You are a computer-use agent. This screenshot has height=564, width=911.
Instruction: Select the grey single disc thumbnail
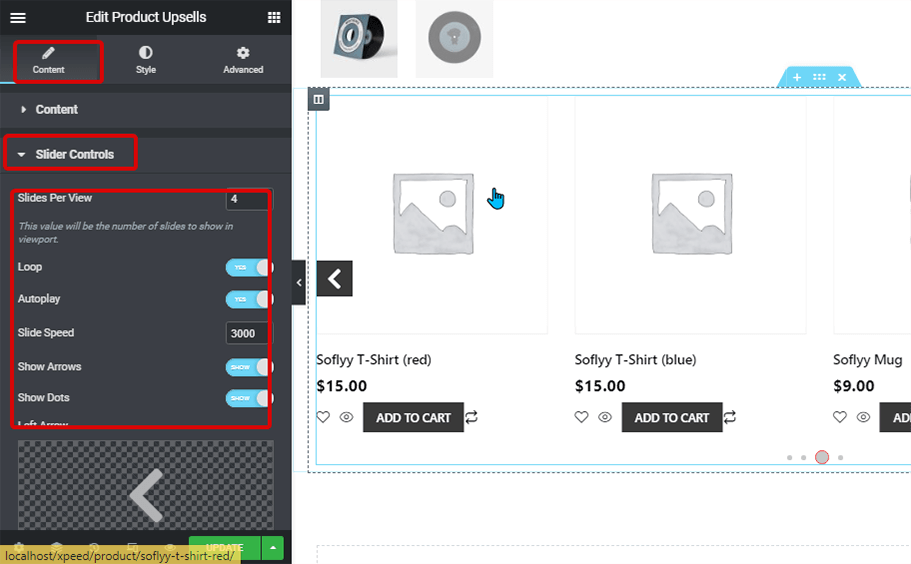[x=454, y=38]
